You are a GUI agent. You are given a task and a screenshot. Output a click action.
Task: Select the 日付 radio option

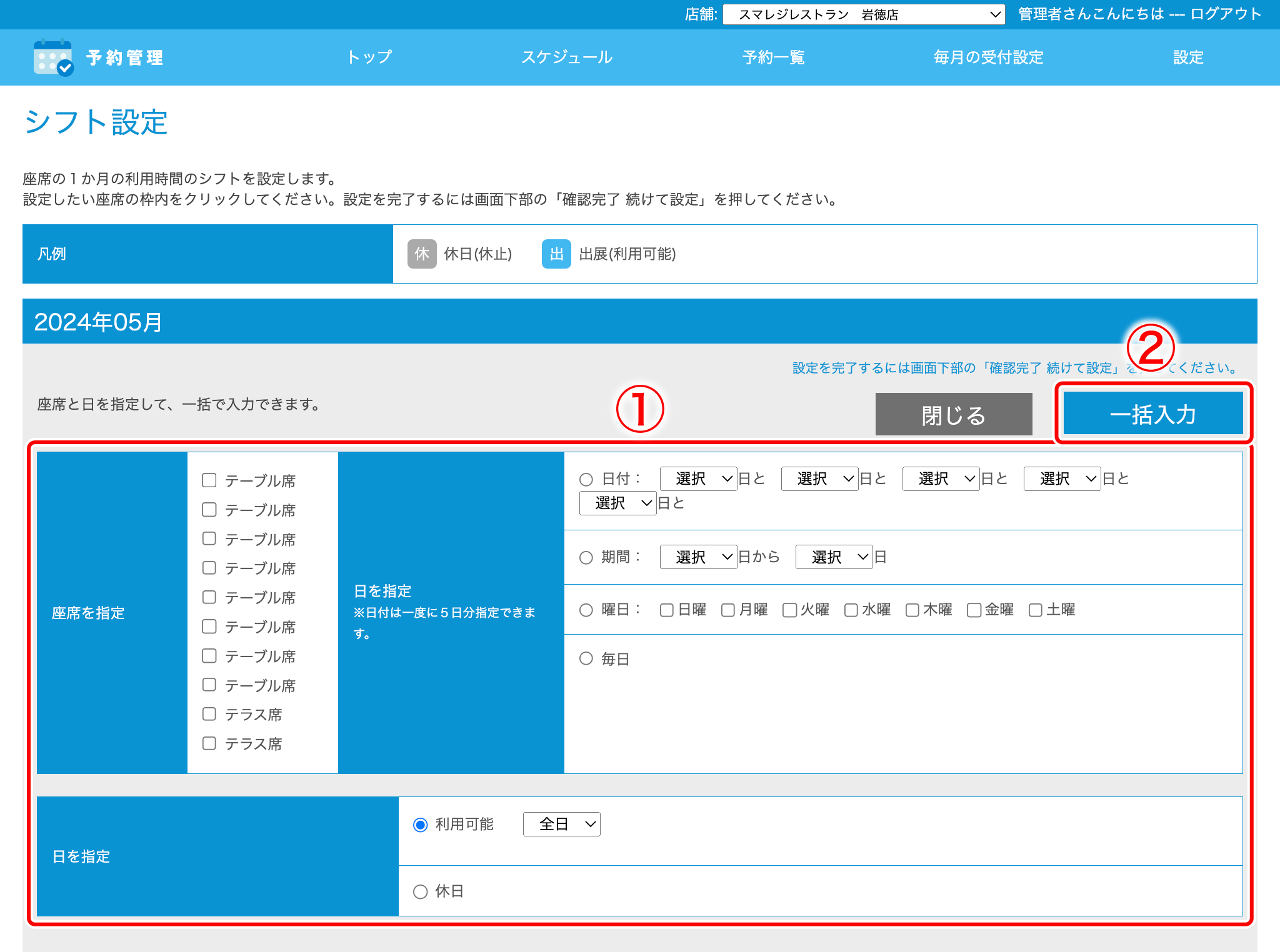tap(586, 479)
